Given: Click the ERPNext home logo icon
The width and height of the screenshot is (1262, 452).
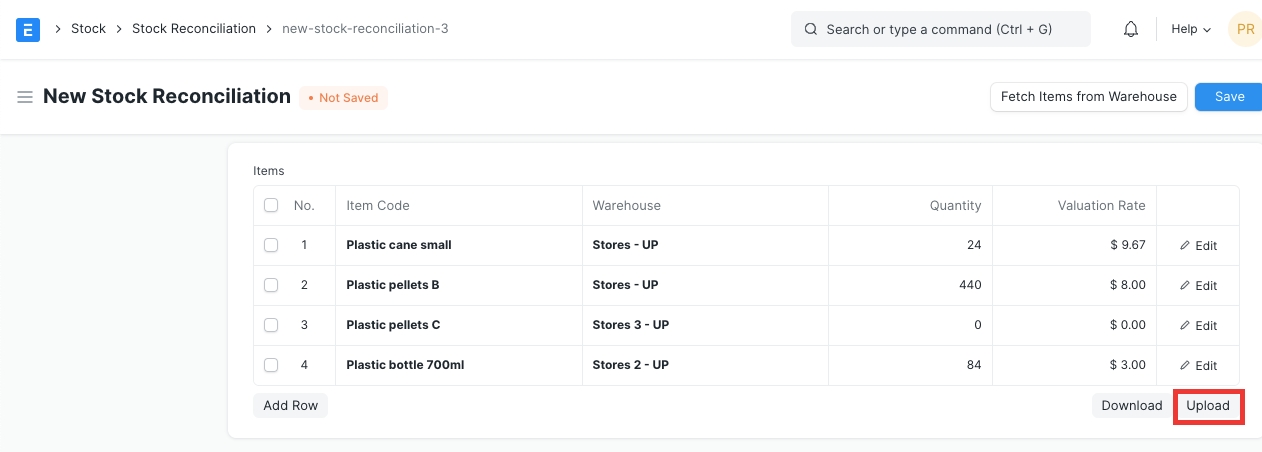Looking at the screenshot, I should (28, 29).
